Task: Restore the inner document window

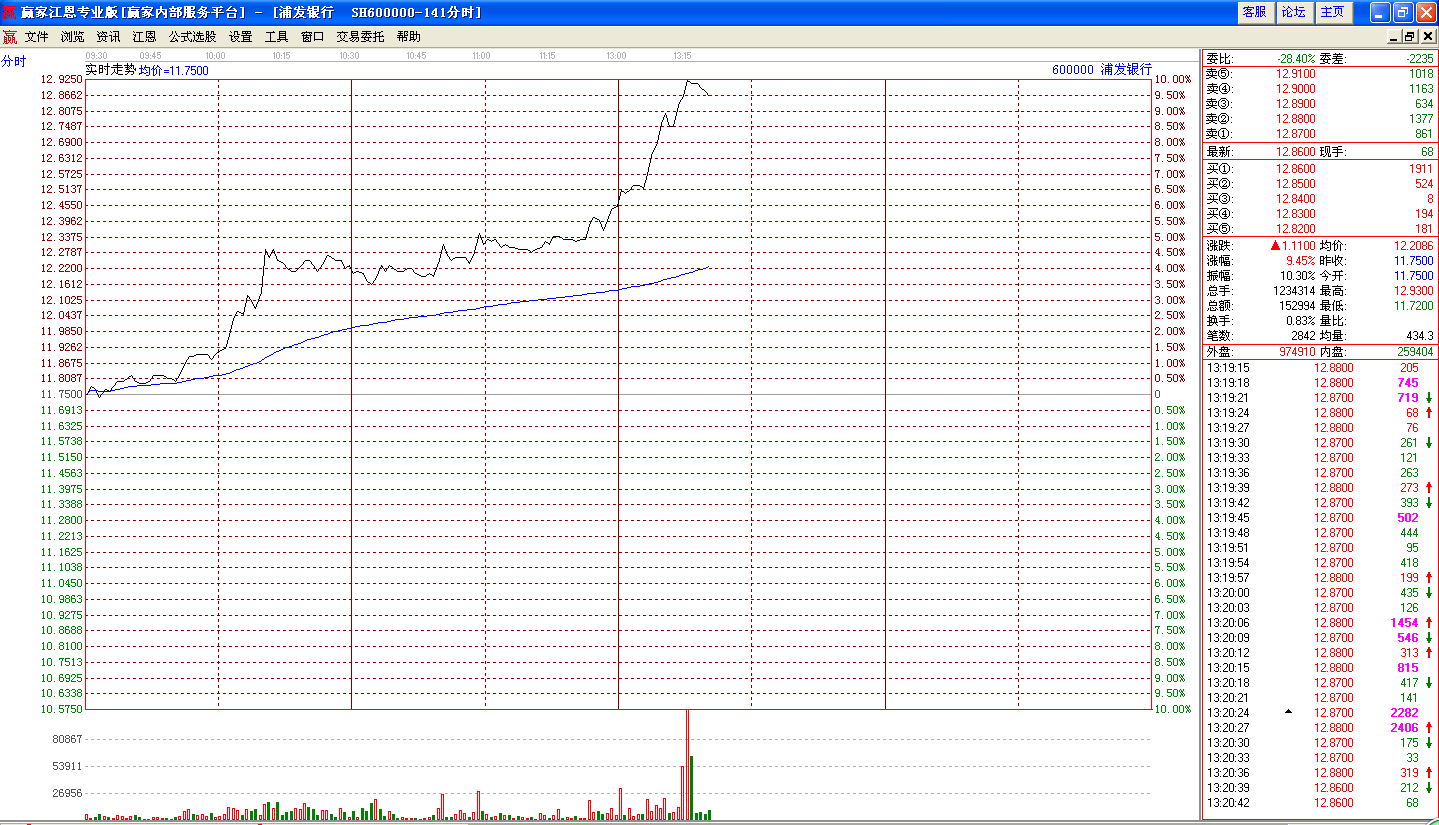Action: click(x=1410, y=36)
